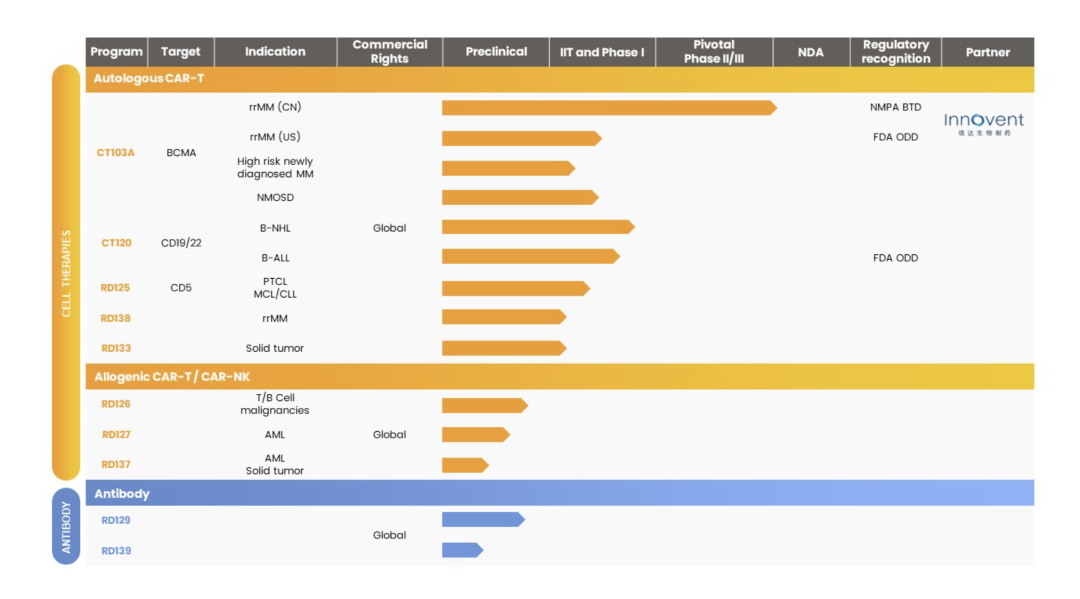Screen dimensions: 1080x599
Task: Click the RD129 blue progress bar
Action: tap(482, 520)
